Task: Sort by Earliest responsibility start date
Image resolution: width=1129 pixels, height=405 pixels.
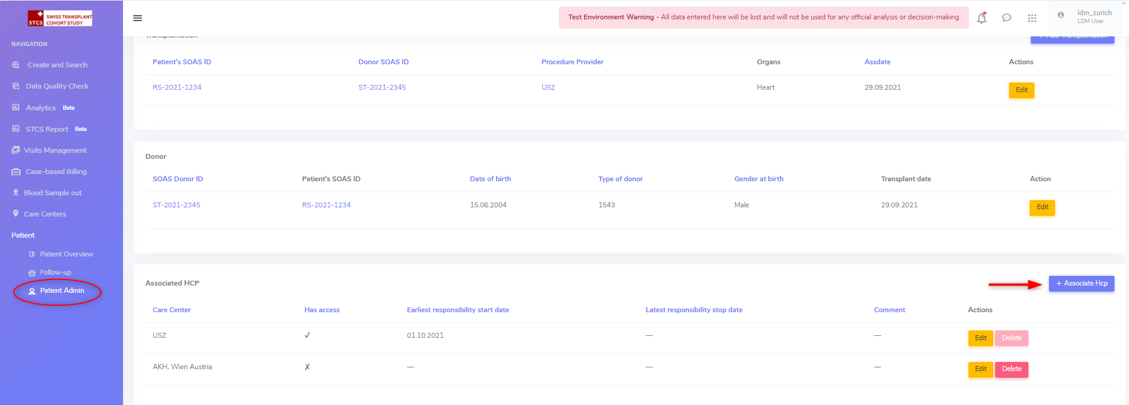Action: point(458,310)
